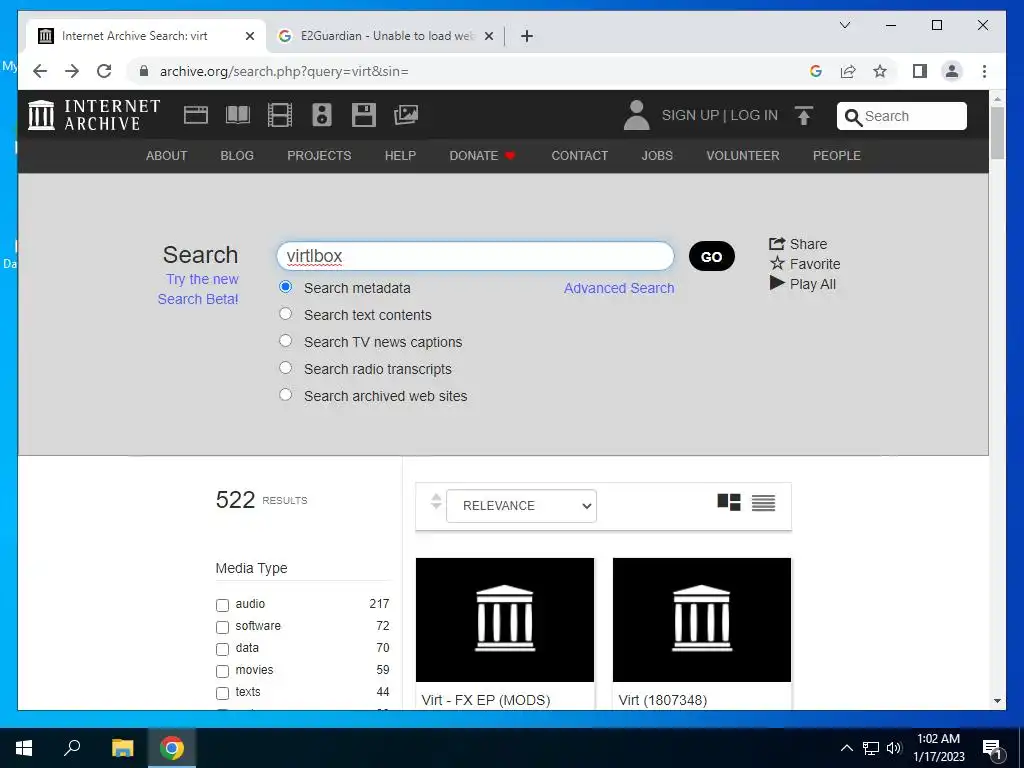
Task: Click SIGN UP link
Action: [690, 115]
